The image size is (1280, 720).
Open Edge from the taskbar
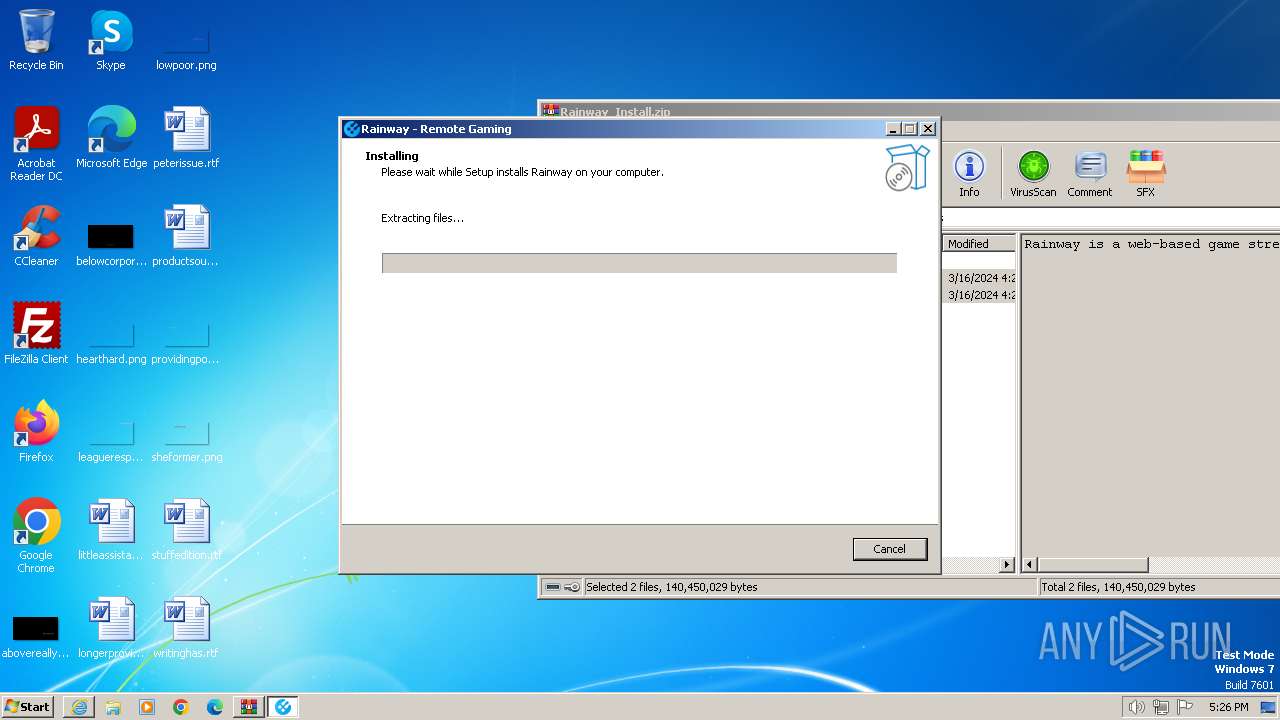(x=215, y=707)
